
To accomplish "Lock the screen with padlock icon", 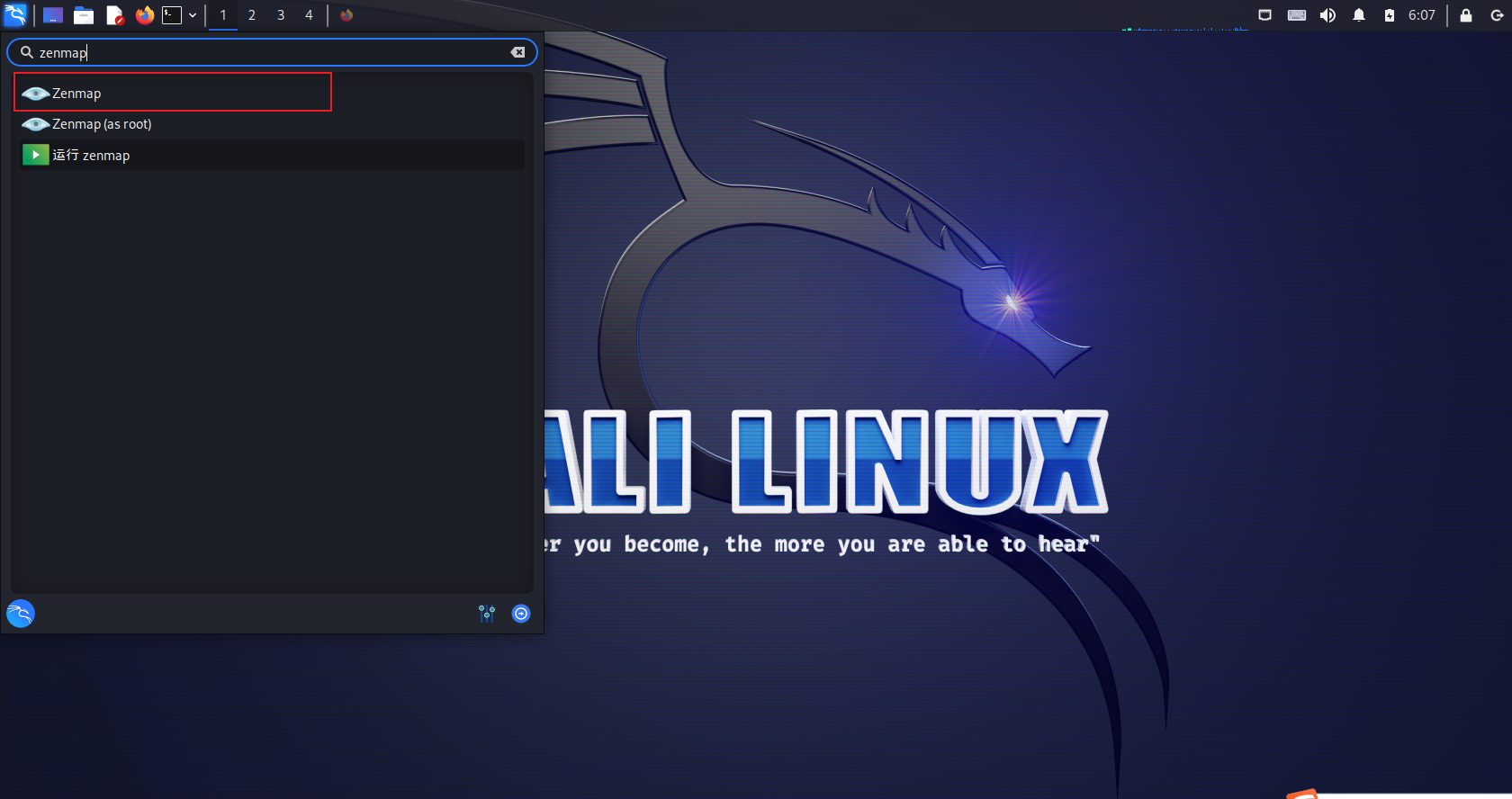I will pos(1466,15).
